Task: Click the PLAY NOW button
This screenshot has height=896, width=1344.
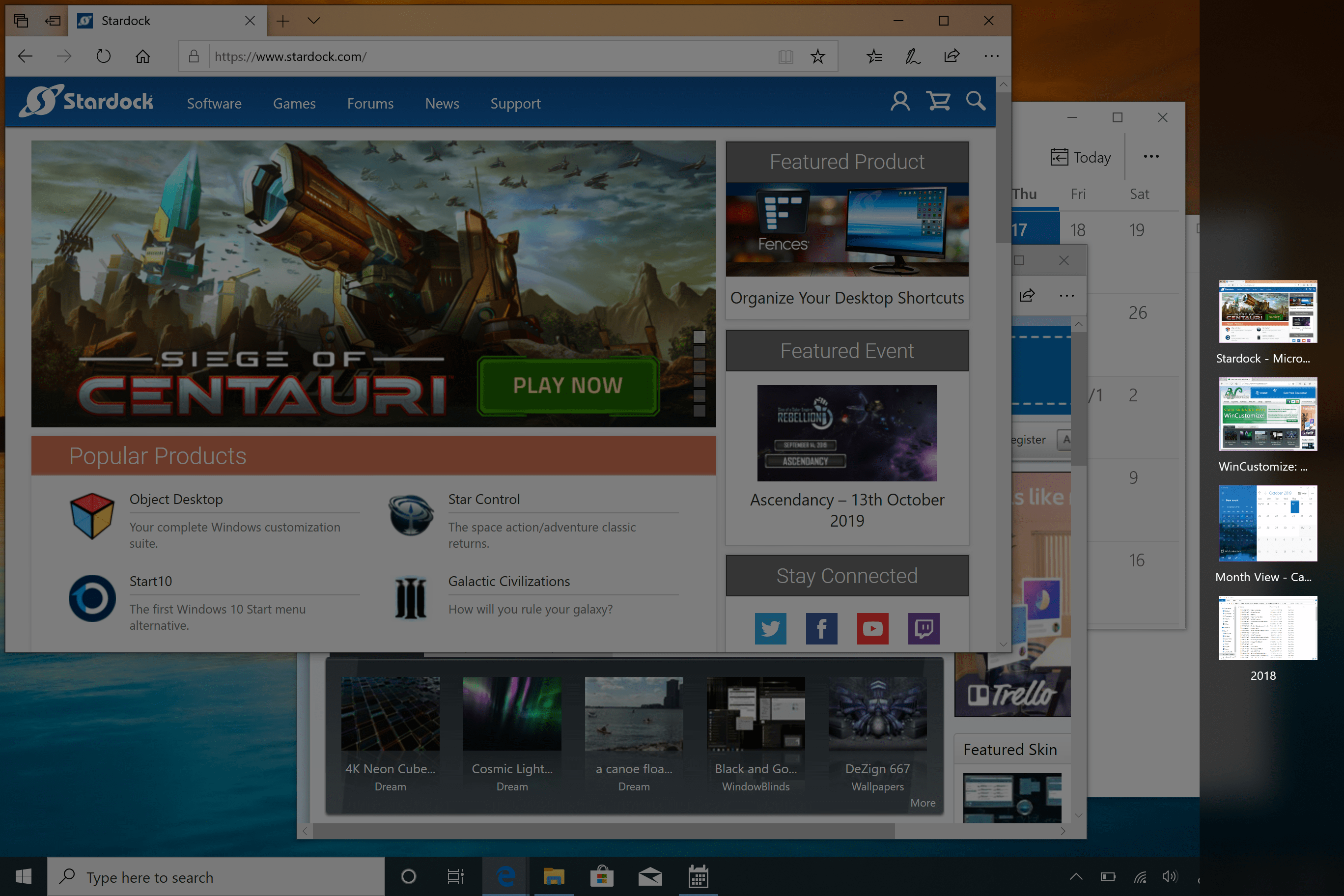Action: [x=568, y=385]
